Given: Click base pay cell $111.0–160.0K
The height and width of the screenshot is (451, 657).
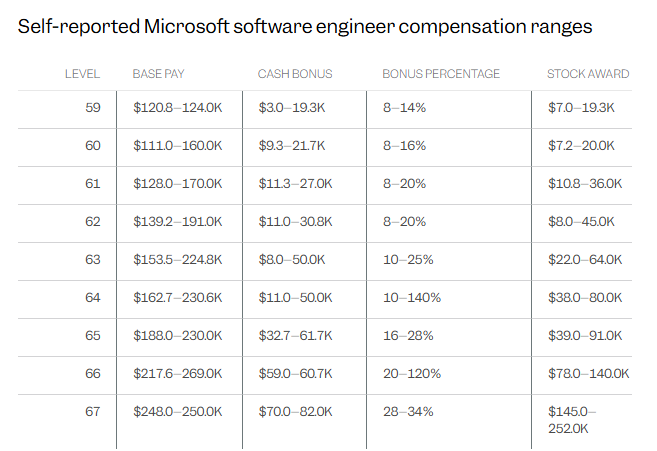Looking at the screenshot, I should pyautogui.click(x=178, y=146).
